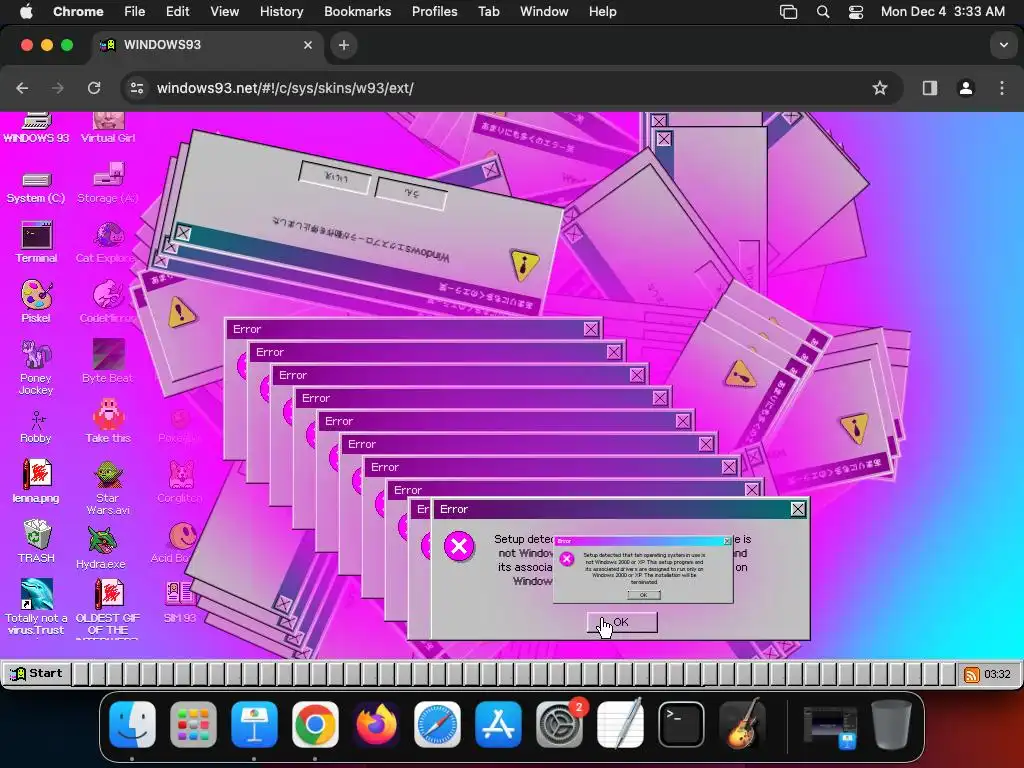This screenshot has width=1024, height=768.
Task: Open the Corglitch desktop icon
Action: pyautogui.click(x=180, y=482)
